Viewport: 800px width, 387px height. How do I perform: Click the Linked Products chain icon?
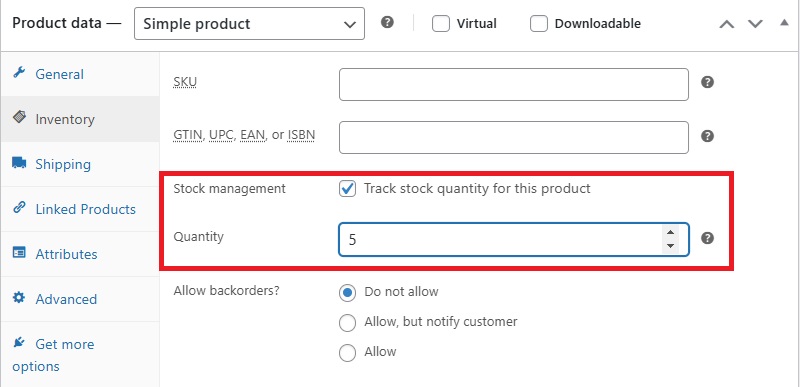[19, 208]
